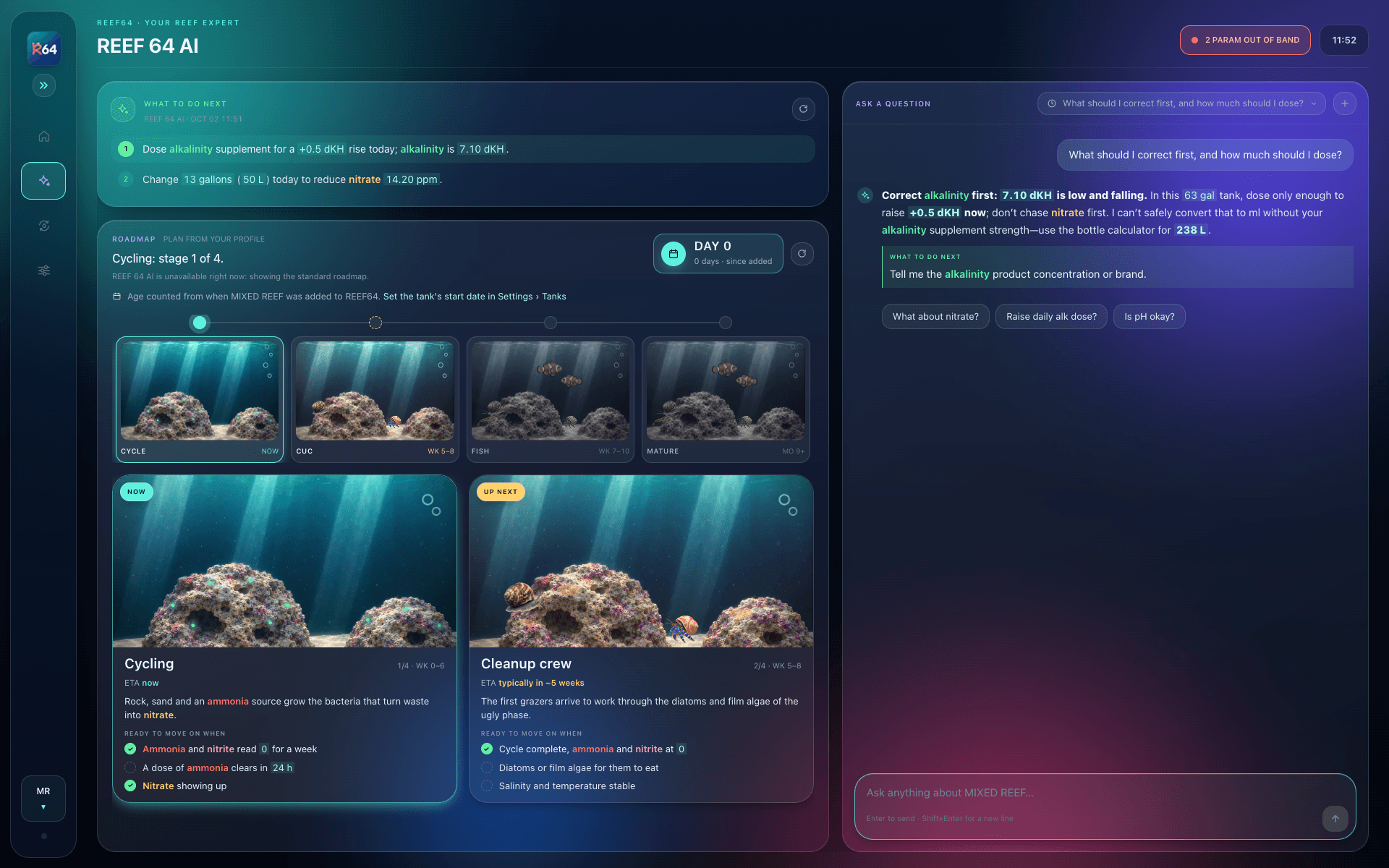This screenshot has height=868, width=1389.
Task: Toggle 'Diatoms or film algae' check
Action: [x=487, y=768]
